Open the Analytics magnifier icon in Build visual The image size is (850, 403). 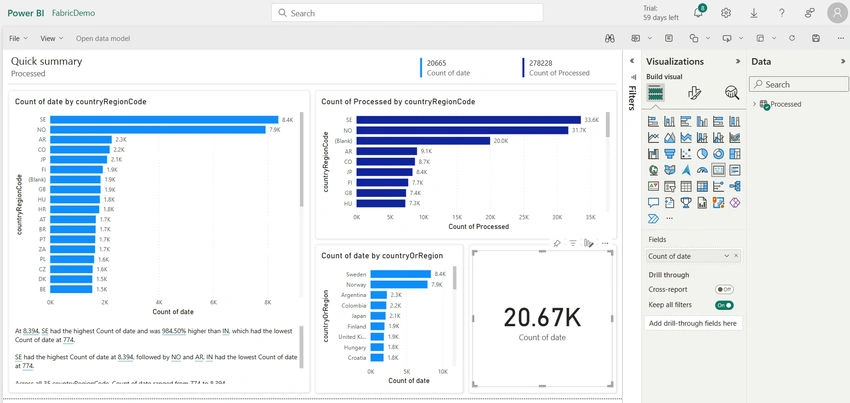coord(732,93)
